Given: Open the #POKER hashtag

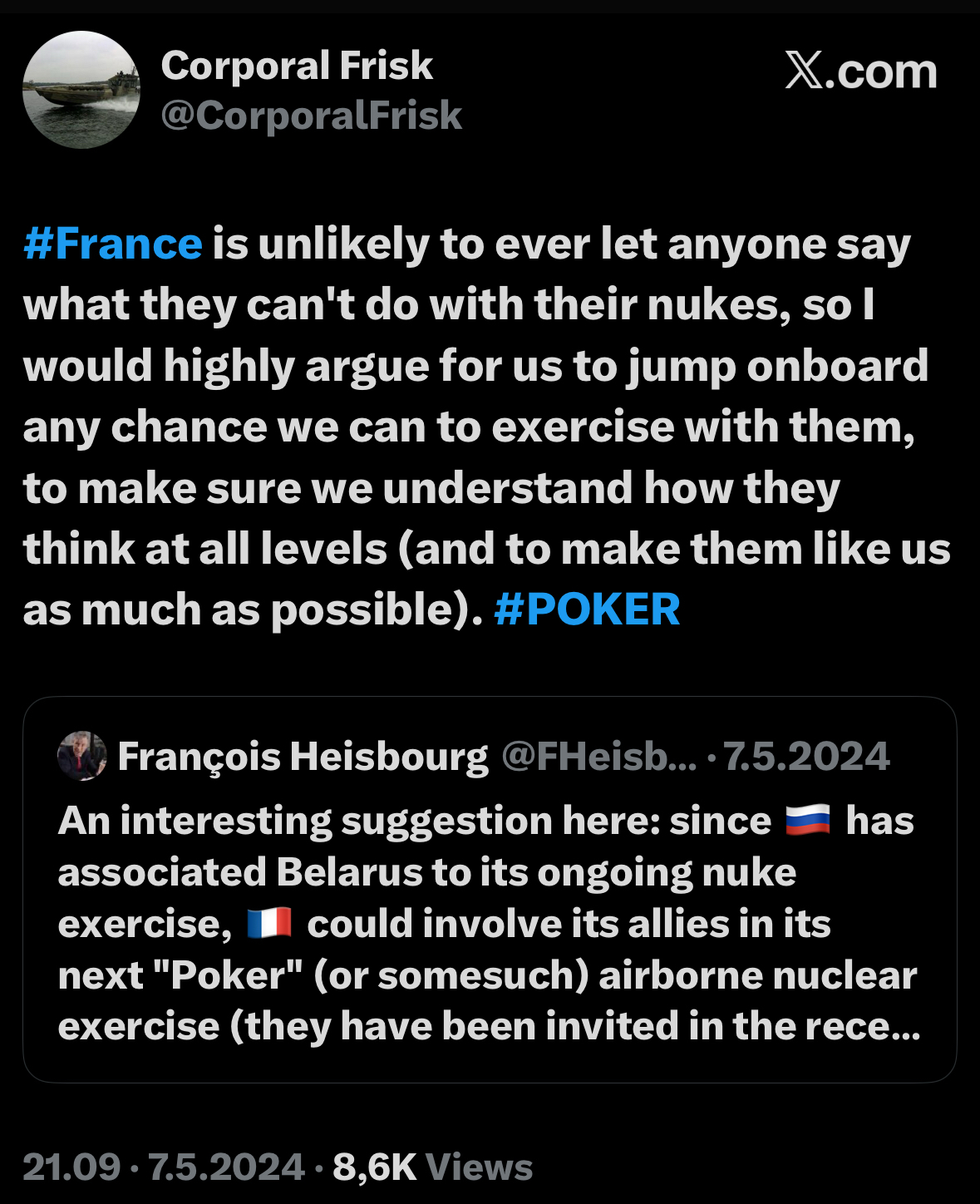Looking at the screenshot, I should [x=587, y=609].
